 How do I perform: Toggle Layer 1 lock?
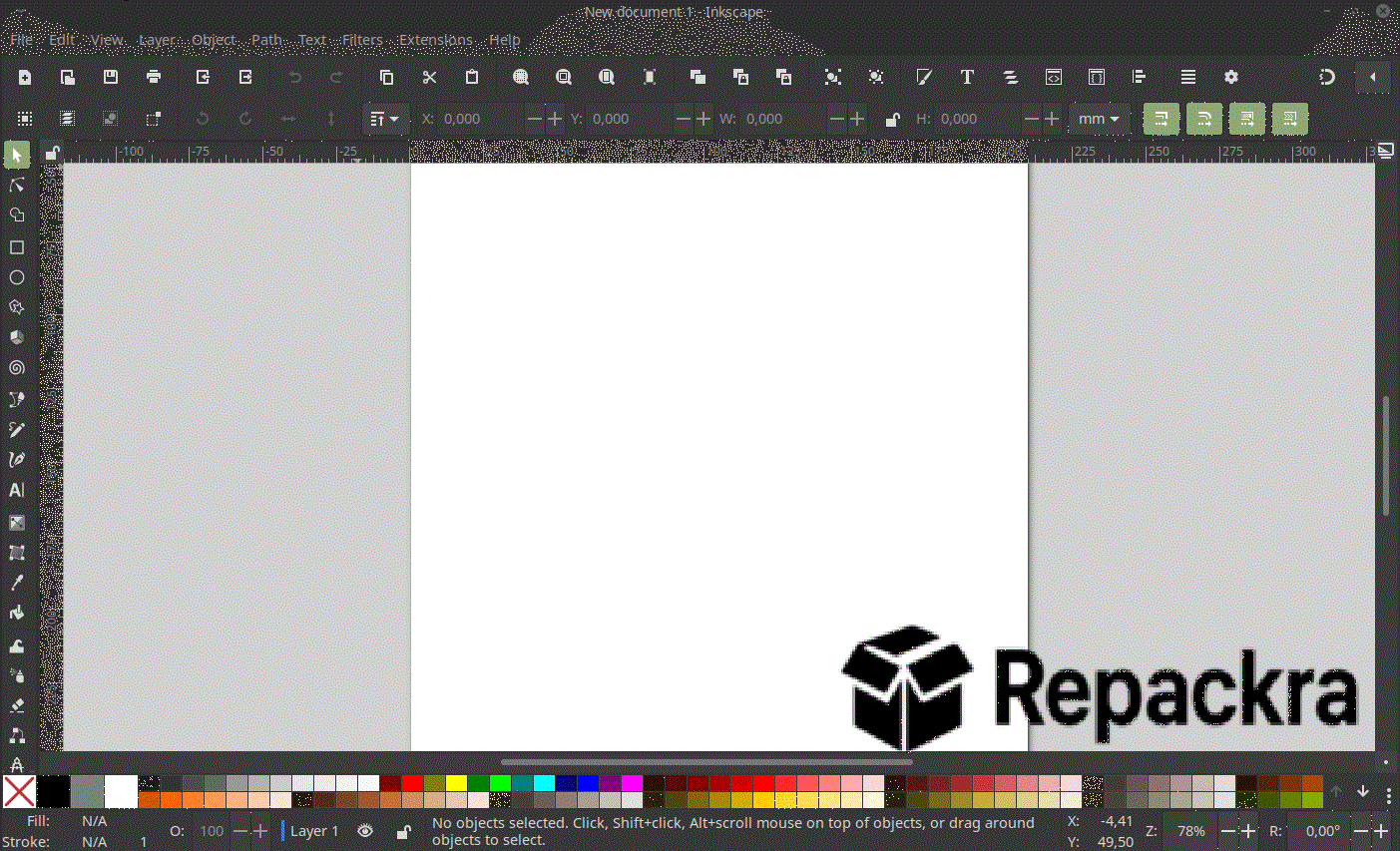403,831
